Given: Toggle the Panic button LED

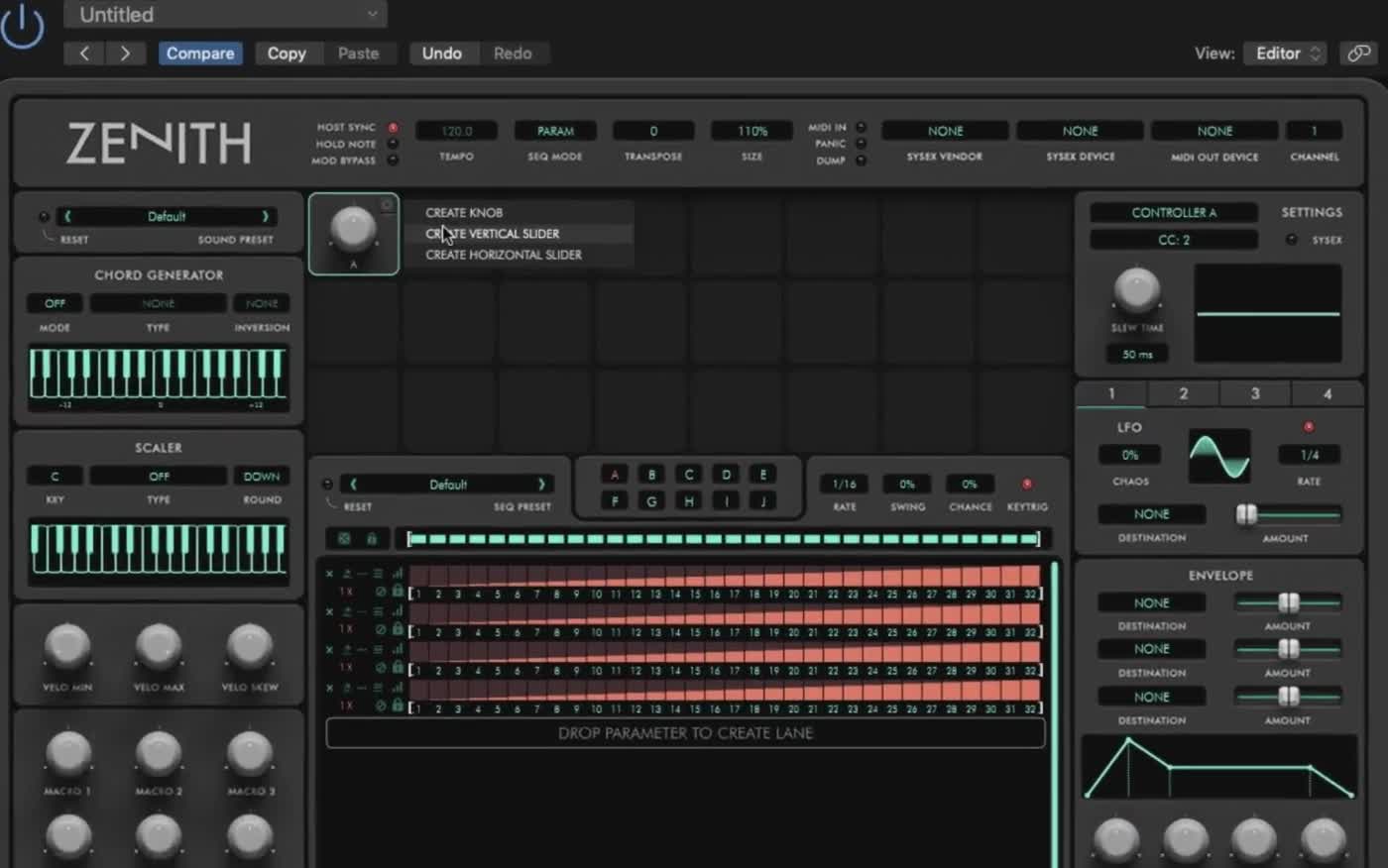Looking at the screenshot, I should (x=861, y=144).
